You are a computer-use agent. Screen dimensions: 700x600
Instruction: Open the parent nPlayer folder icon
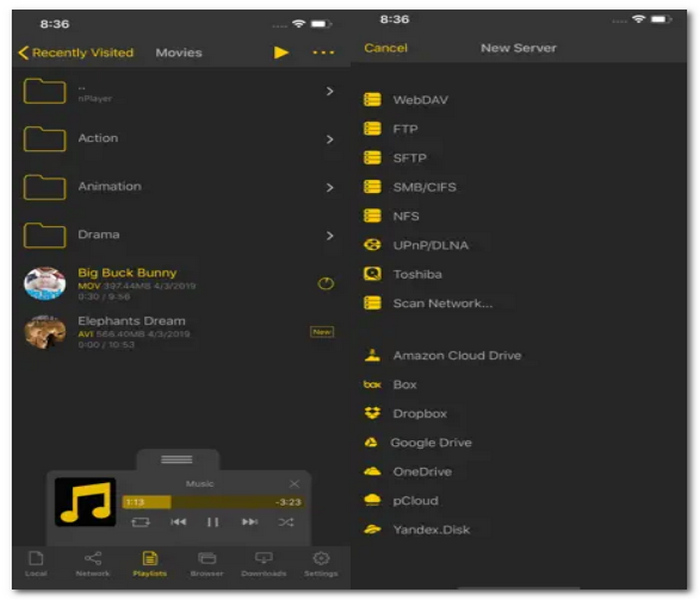tap(45, 91)
